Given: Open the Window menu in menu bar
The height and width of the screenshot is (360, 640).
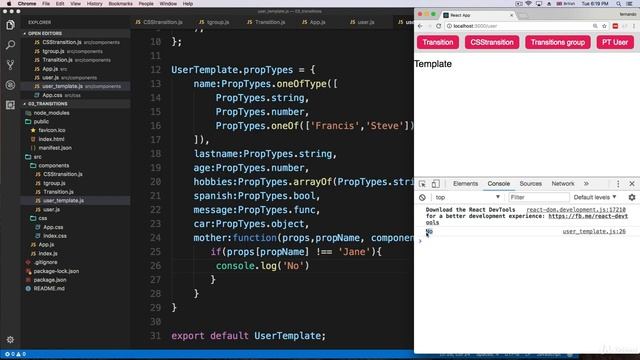Looking at the screenshot, I should 168,4.
